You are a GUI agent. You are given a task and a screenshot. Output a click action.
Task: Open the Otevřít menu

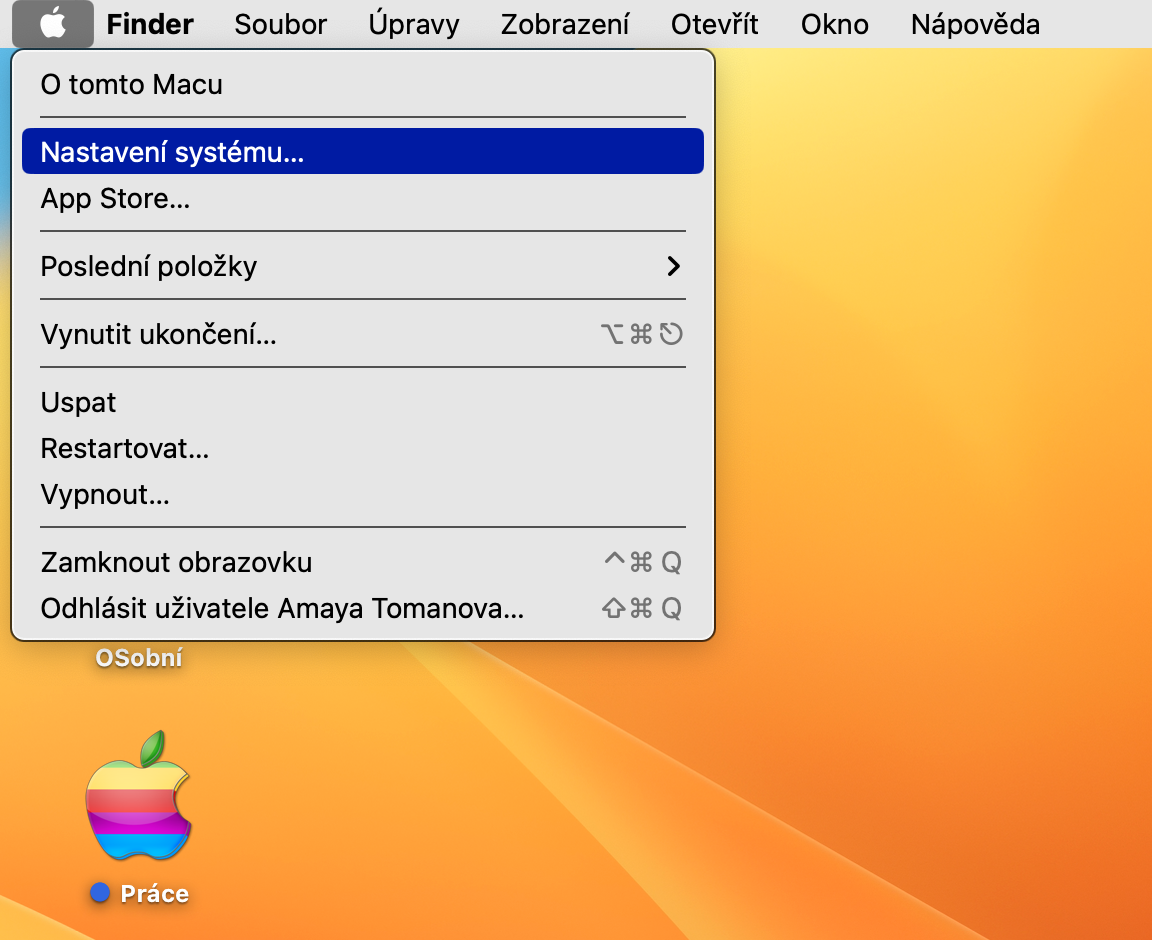[715, 24]
